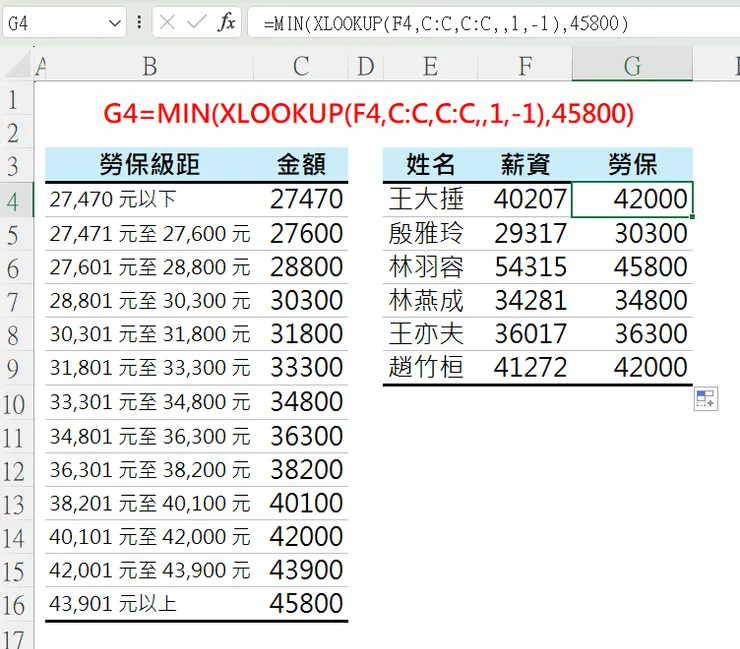Select column F header

(x=525, y=66)
